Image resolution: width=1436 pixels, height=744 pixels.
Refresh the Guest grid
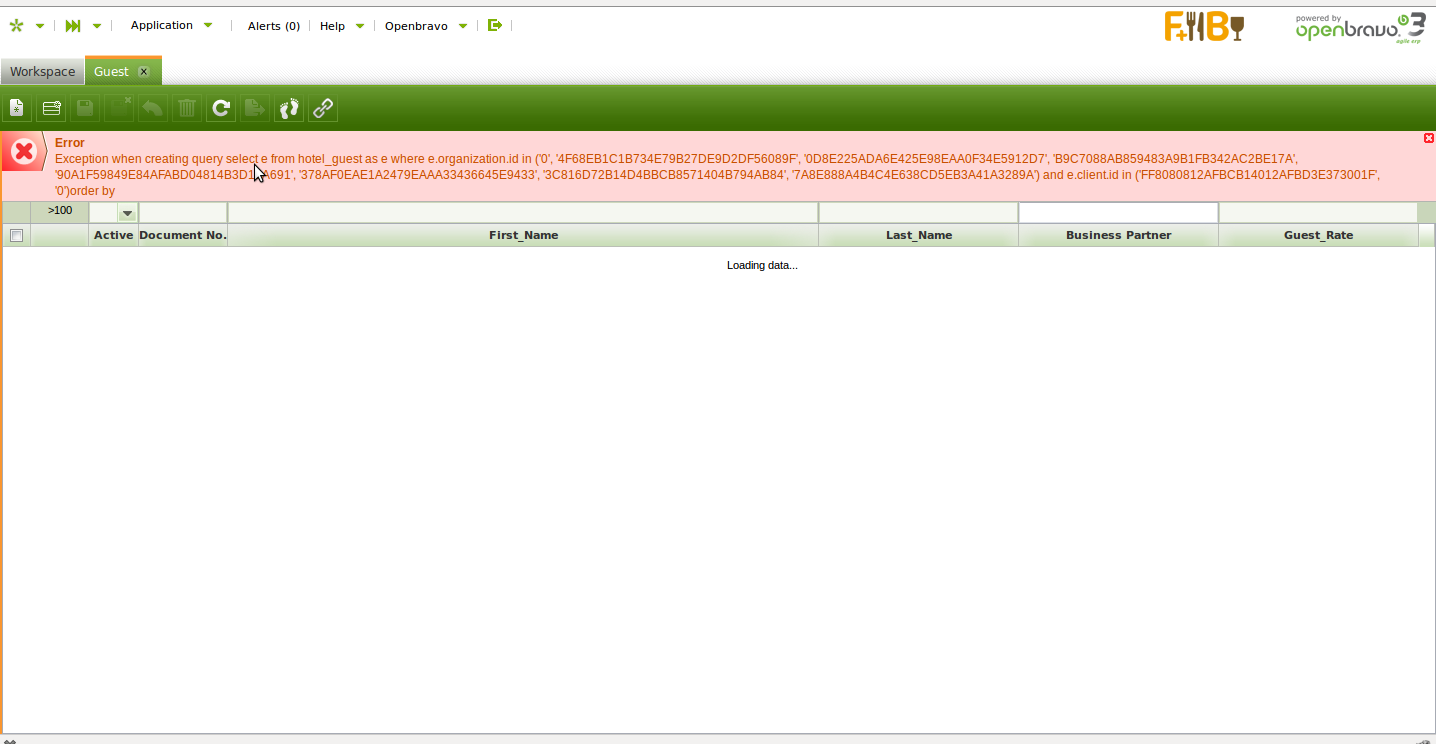(221, 108)
